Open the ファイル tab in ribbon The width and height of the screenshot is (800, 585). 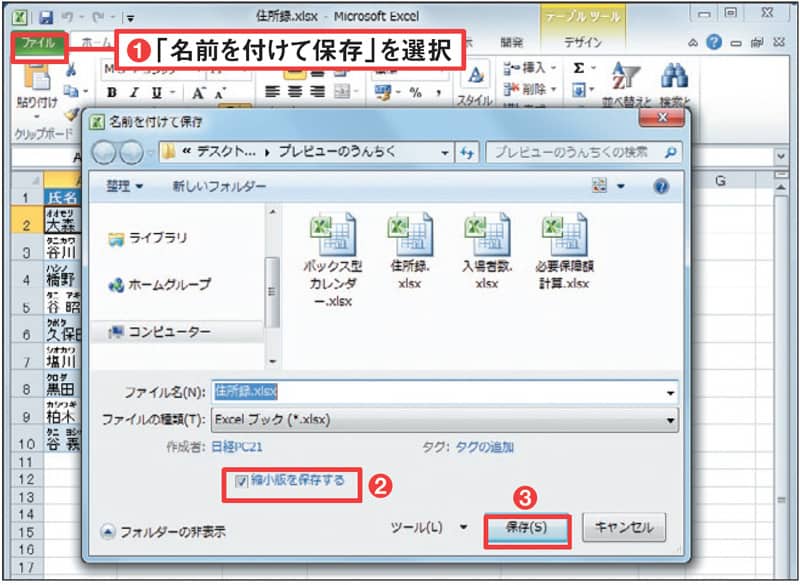(39, 44)
